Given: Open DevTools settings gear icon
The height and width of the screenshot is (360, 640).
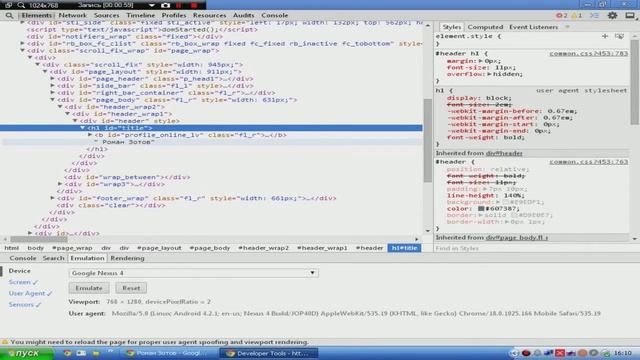Looking at the screenshot, I should [612, 16].
